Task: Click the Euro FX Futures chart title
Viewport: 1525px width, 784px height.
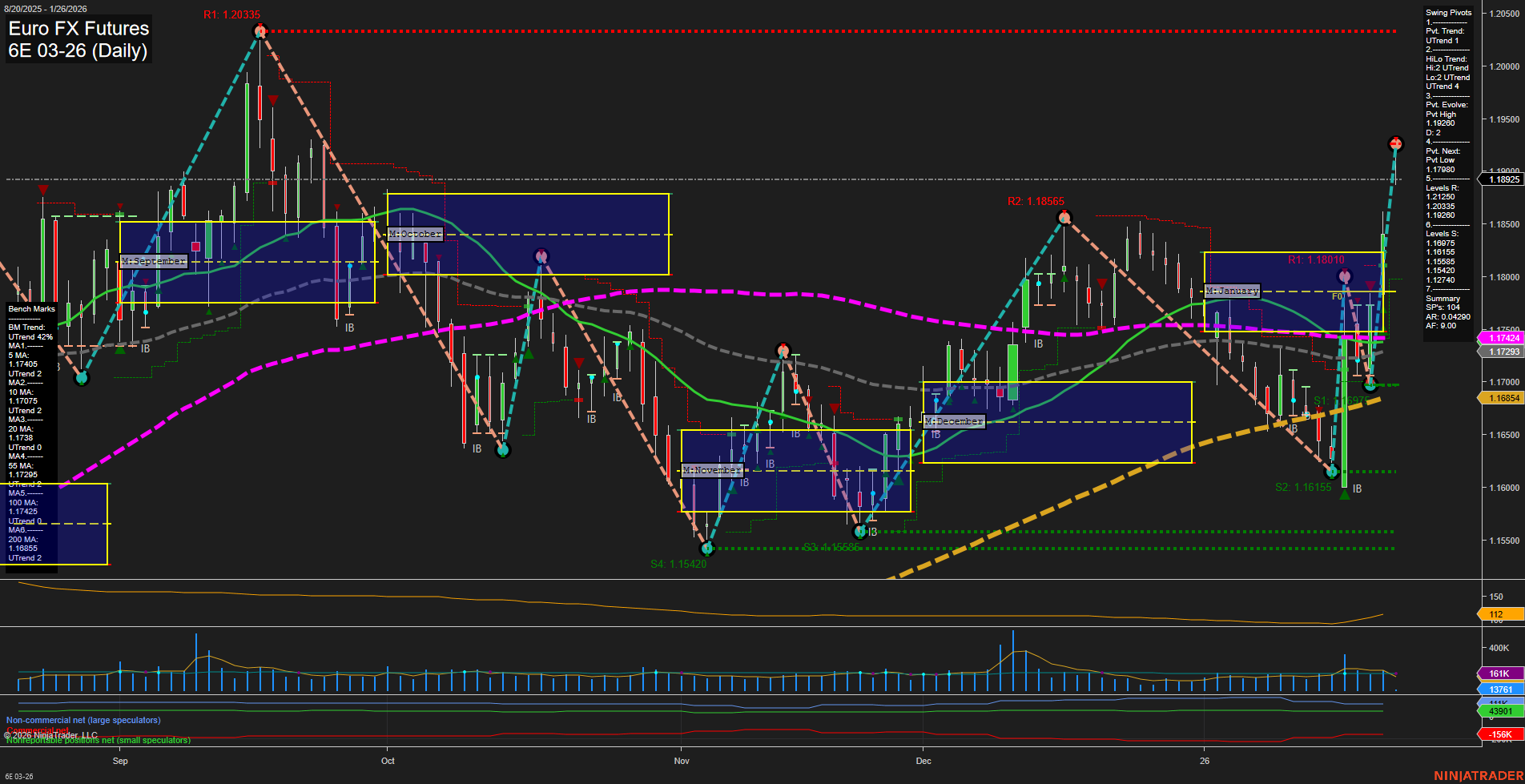Action: 78,29
